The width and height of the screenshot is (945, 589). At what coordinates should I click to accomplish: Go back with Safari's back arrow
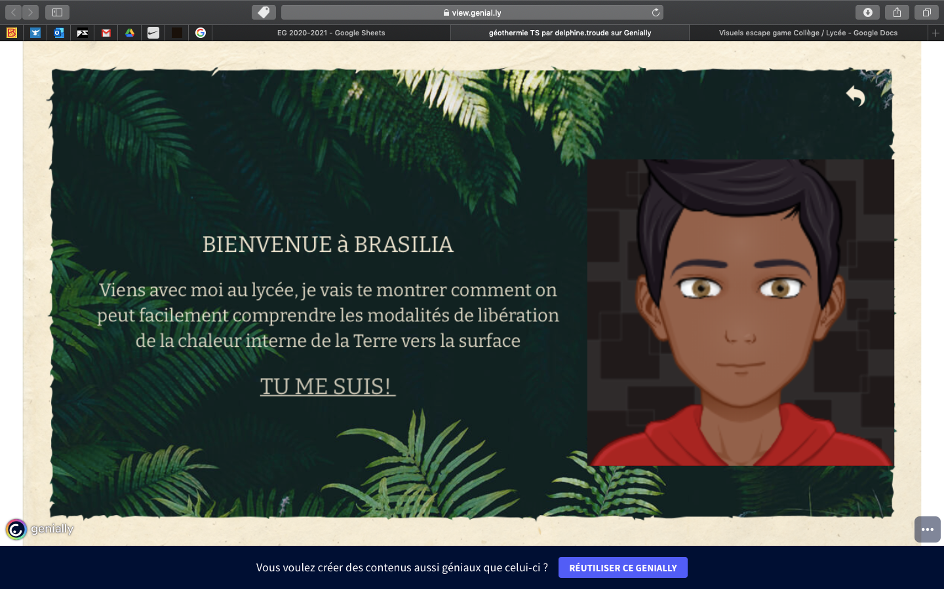(13, 12)
